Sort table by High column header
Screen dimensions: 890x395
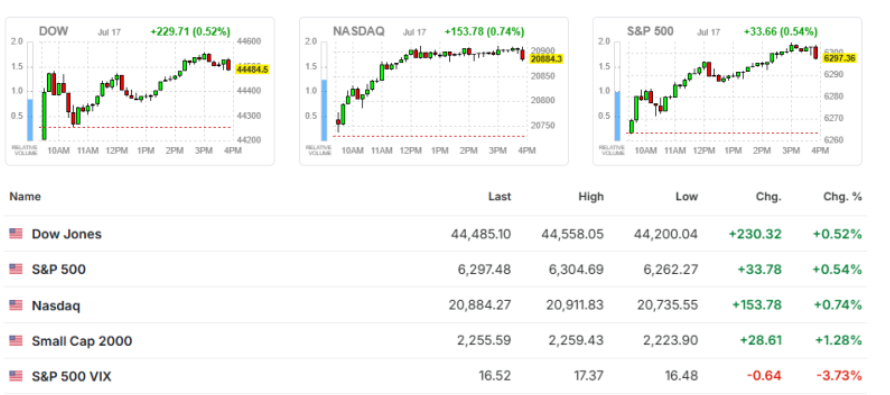tap(591, 197)
